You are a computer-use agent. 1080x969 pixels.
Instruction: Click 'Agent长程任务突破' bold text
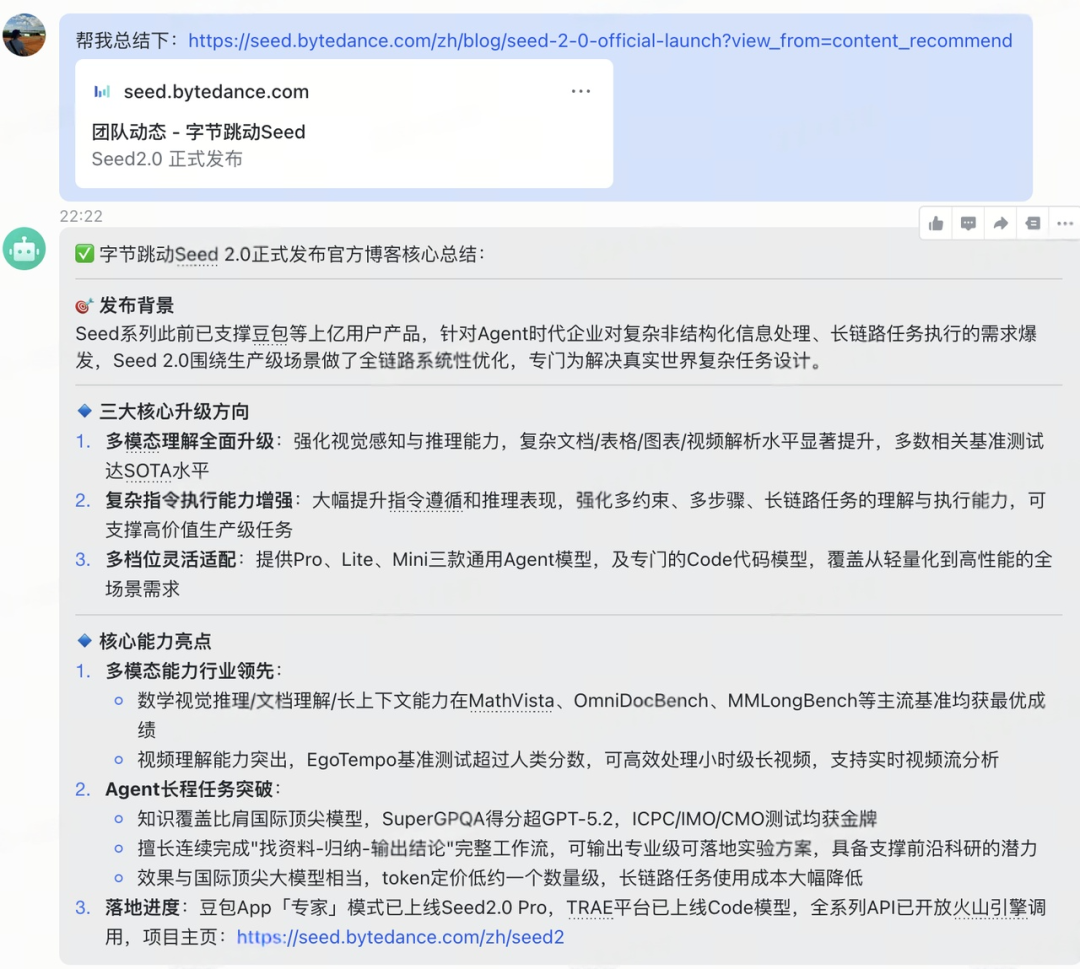189,789
